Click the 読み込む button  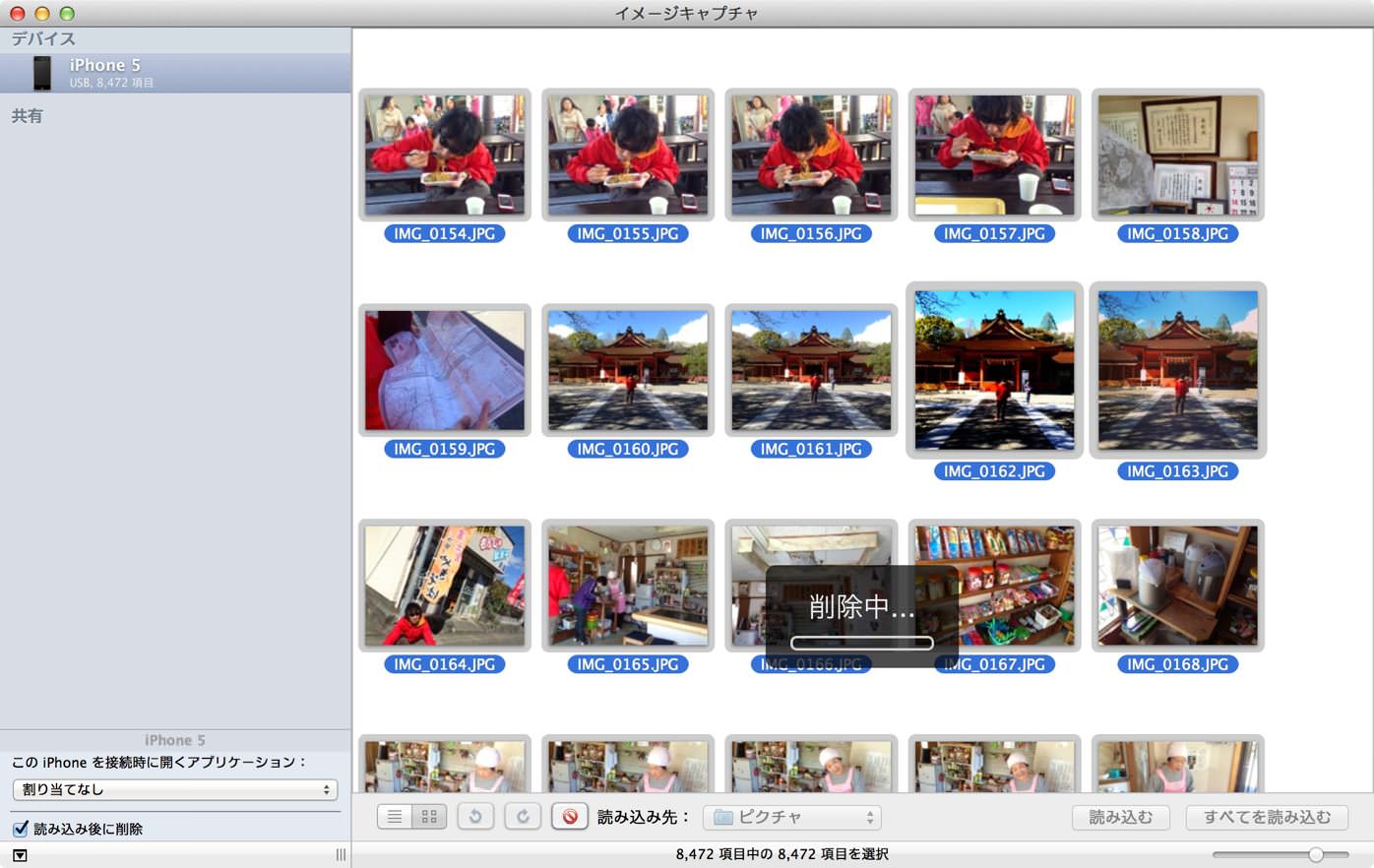[1120, 817]
